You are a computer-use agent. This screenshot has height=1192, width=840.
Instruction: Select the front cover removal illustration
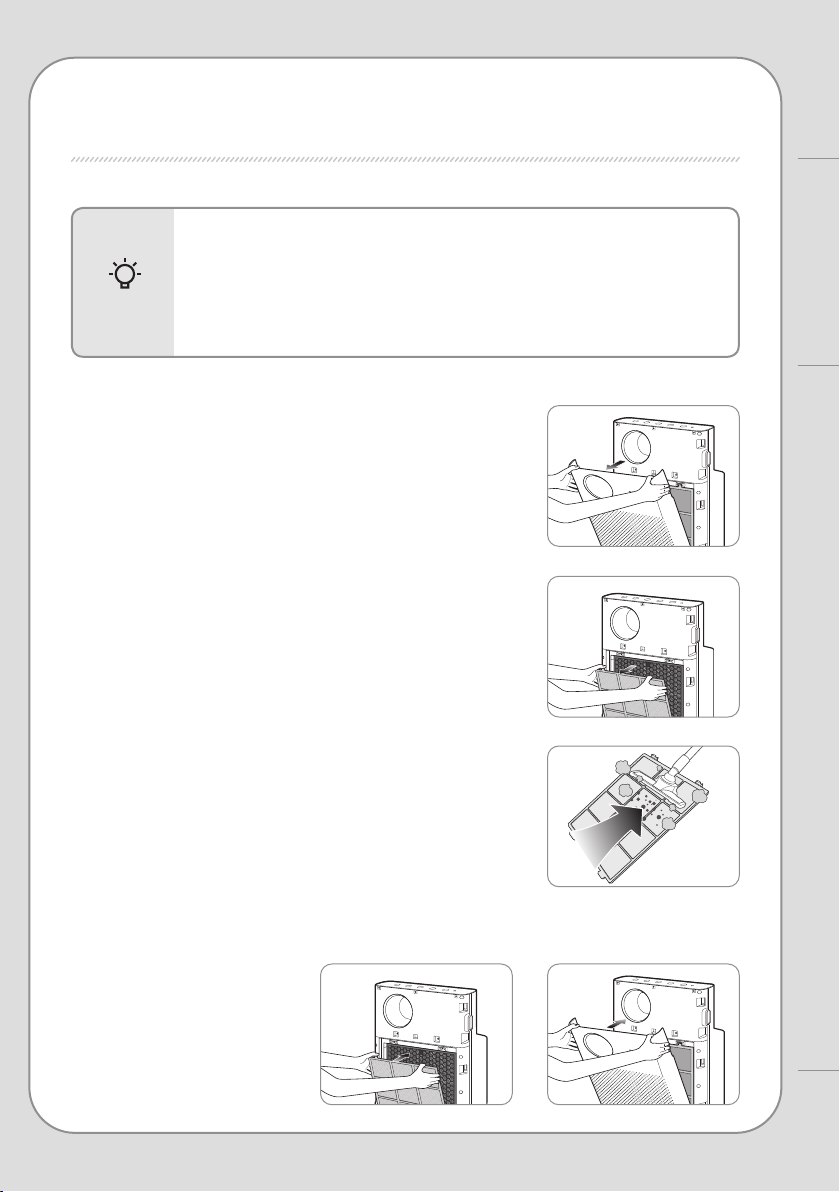[x=643, y=476]
